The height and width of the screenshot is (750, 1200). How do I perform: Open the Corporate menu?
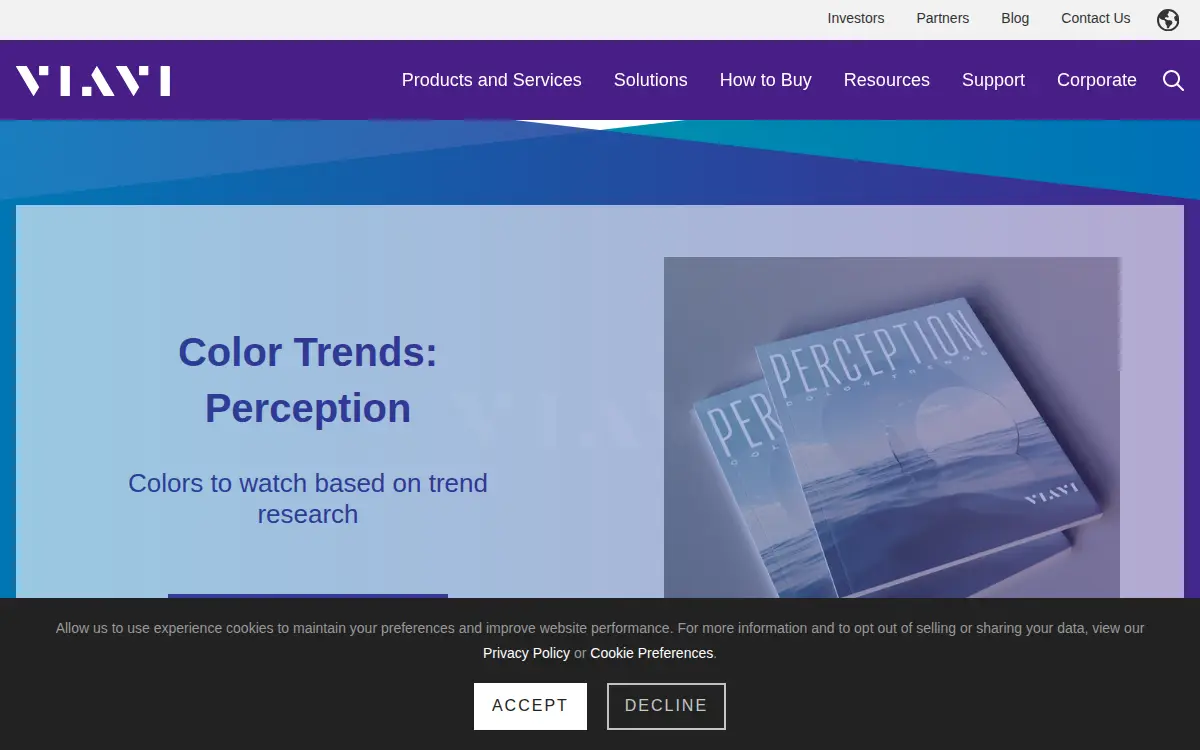click(x=1097, y=80)
